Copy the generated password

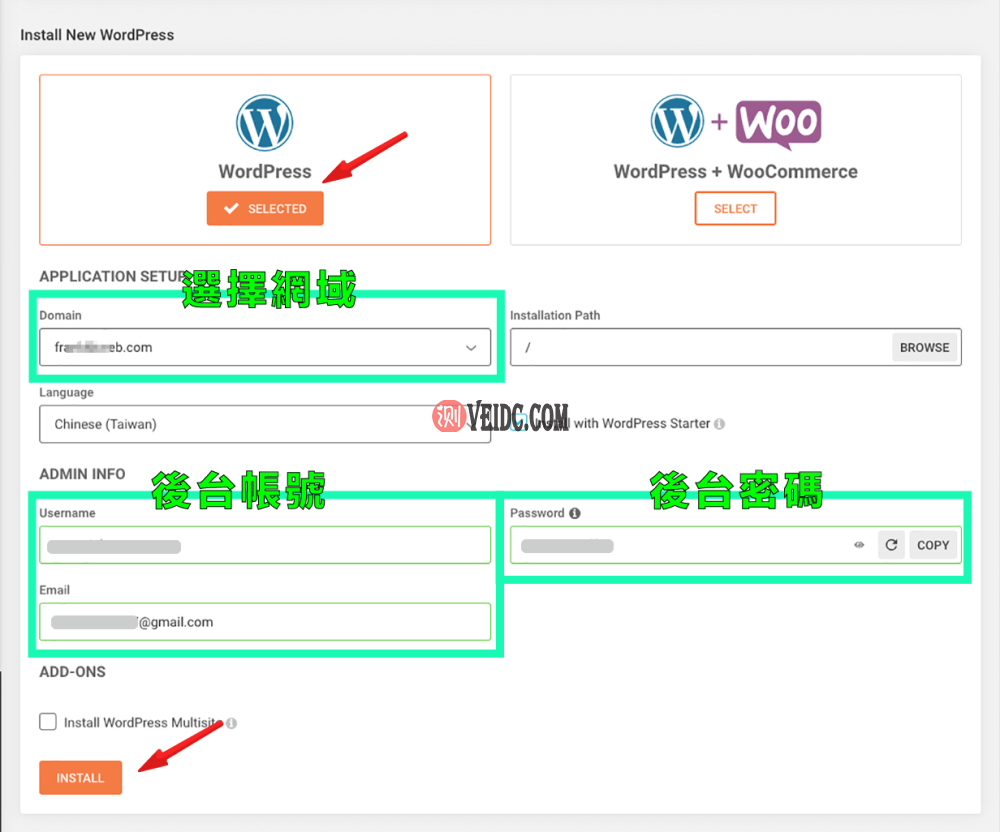tap(933, 545)
